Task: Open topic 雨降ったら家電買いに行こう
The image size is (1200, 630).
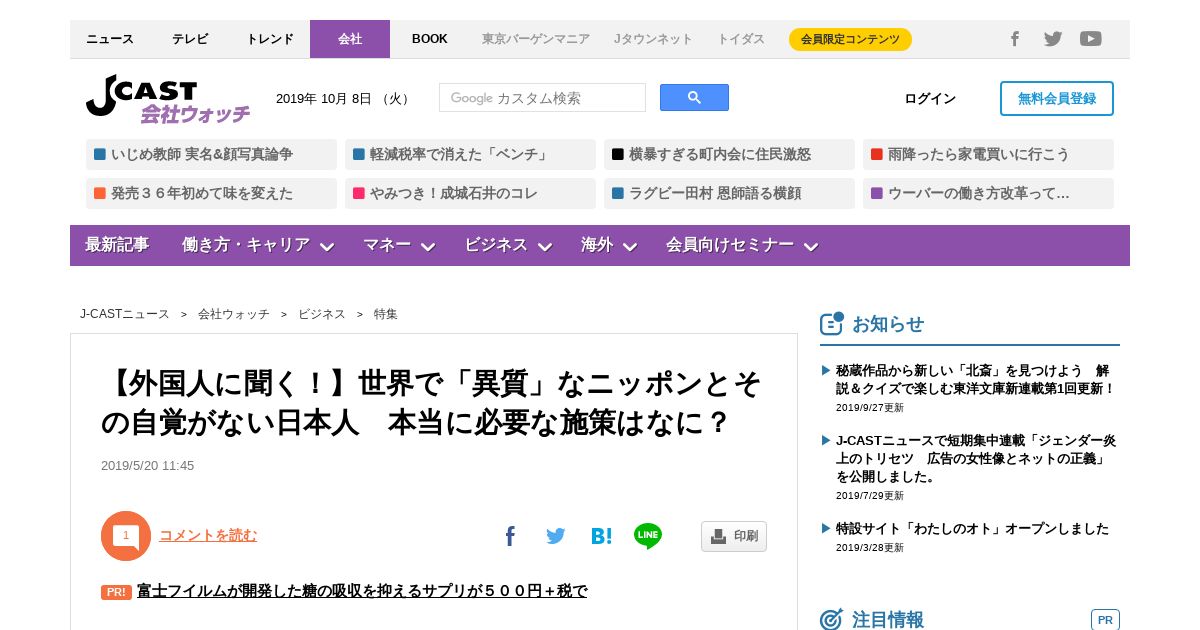Action: [988, 154]
